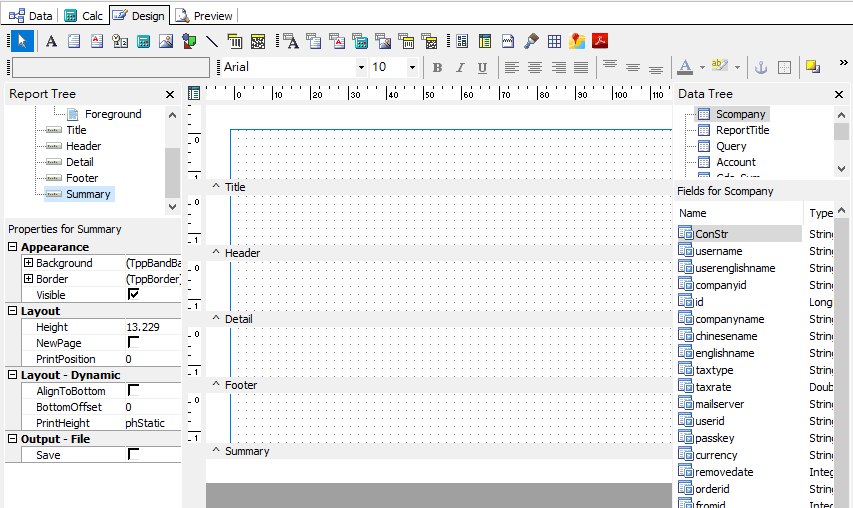Click the Height value field 13.229
853x508 pixels.
(x=153, y=327)
